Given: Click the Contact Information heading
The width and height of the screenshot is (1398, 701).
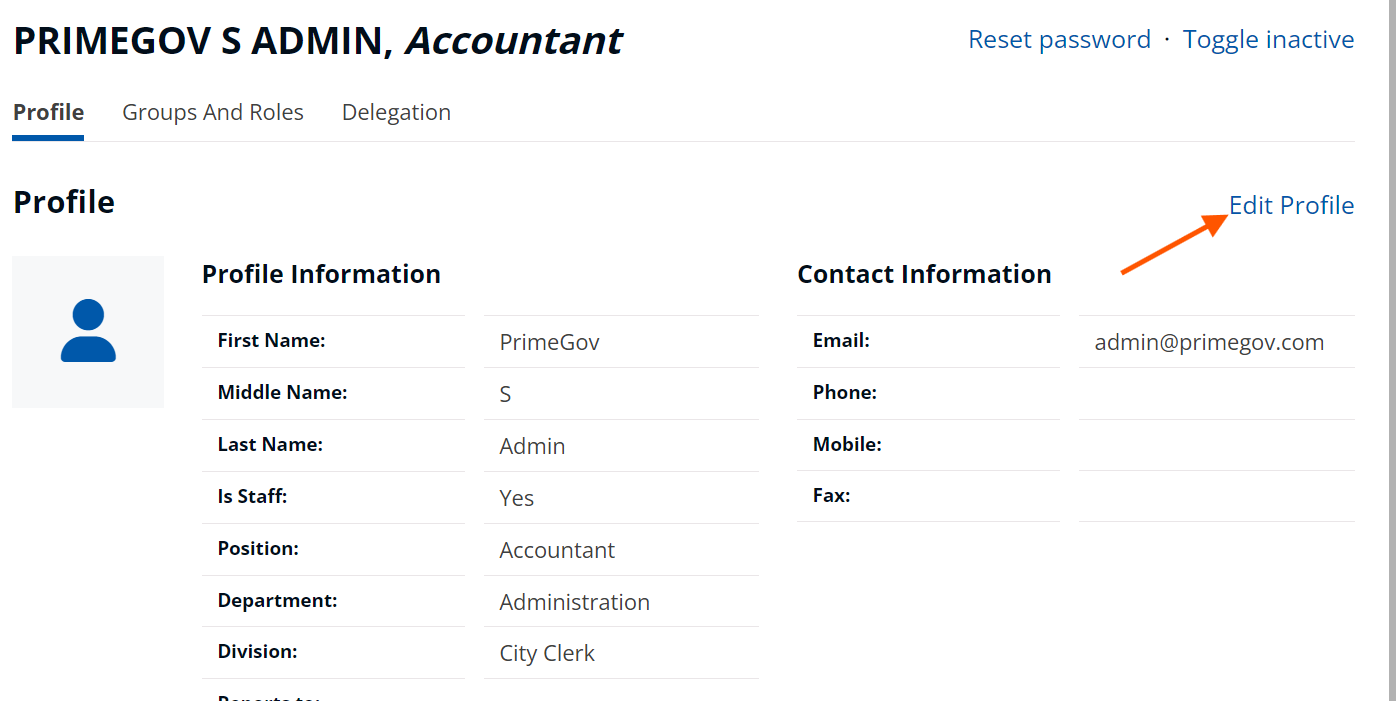Looking at the screenshot, I should click(x=924, y=274).
